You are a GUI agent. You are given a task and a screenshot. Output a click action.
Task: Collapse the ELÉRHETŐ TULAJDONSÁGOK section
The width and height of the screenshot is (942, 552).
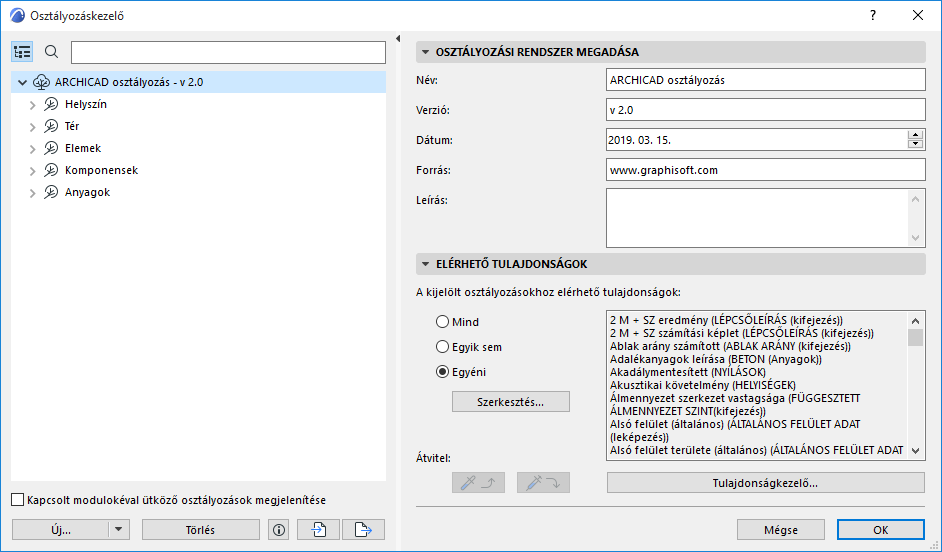(425, 264)
